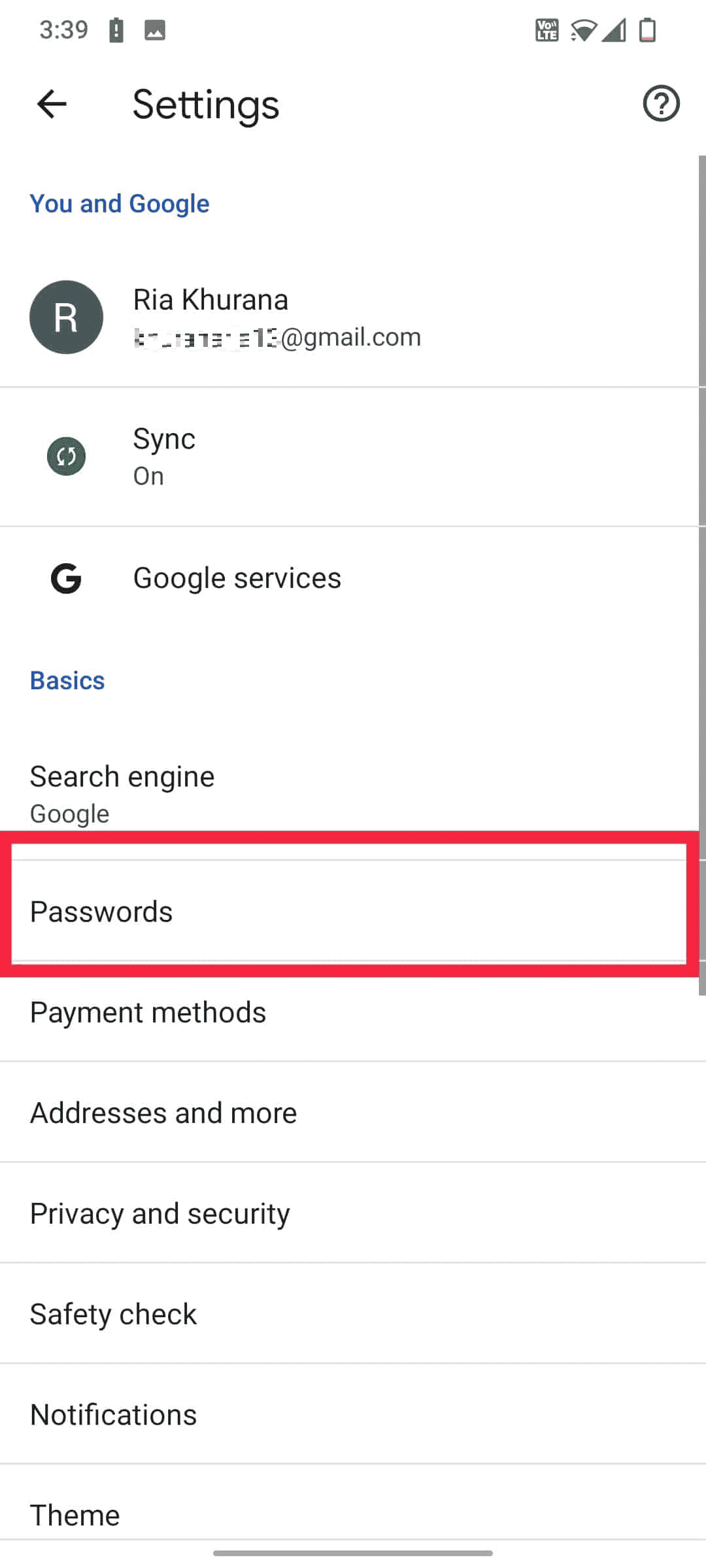Tap the Ria Khurana profile avatar
706x1568 pixels.
[66, 318]
